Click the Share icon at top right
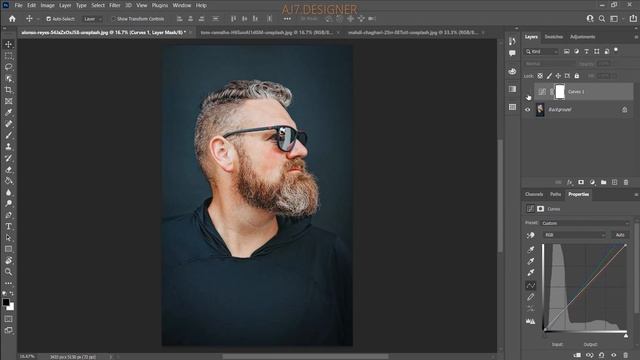Screen dimensions: 640x360 coord(633,19)
